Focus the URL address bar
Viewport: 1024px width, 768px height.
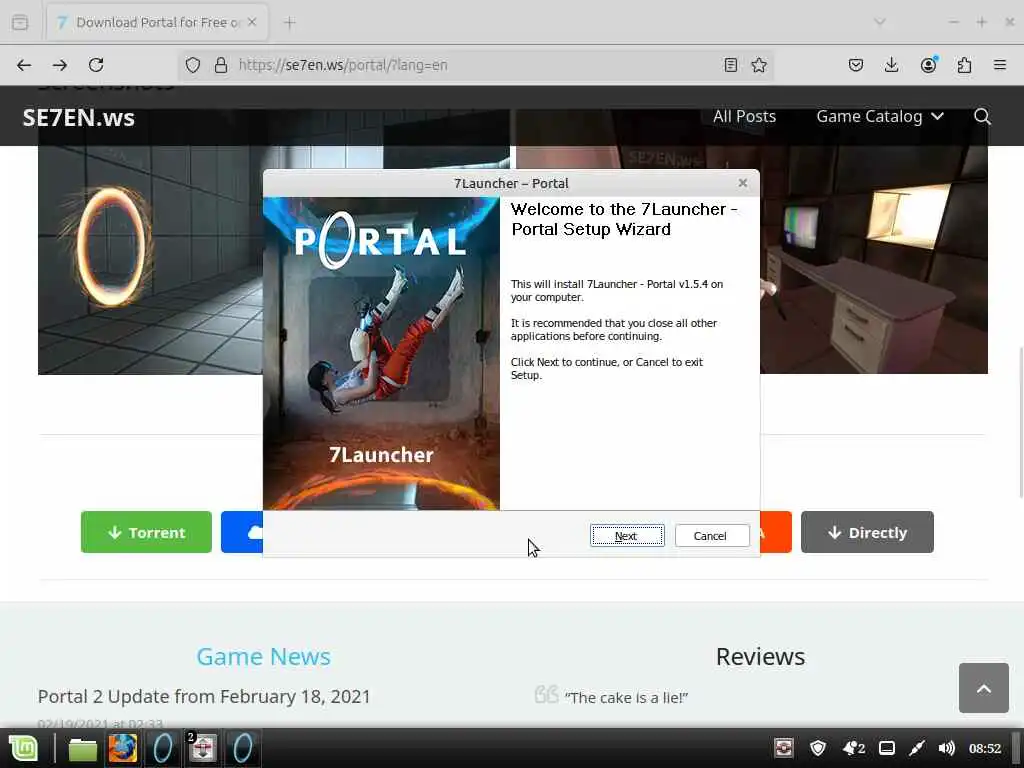point(473,65)
